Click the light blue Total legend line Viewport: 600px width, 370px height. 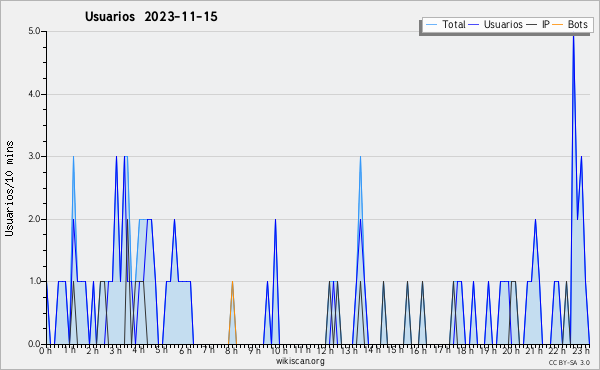tap(431, 25)
